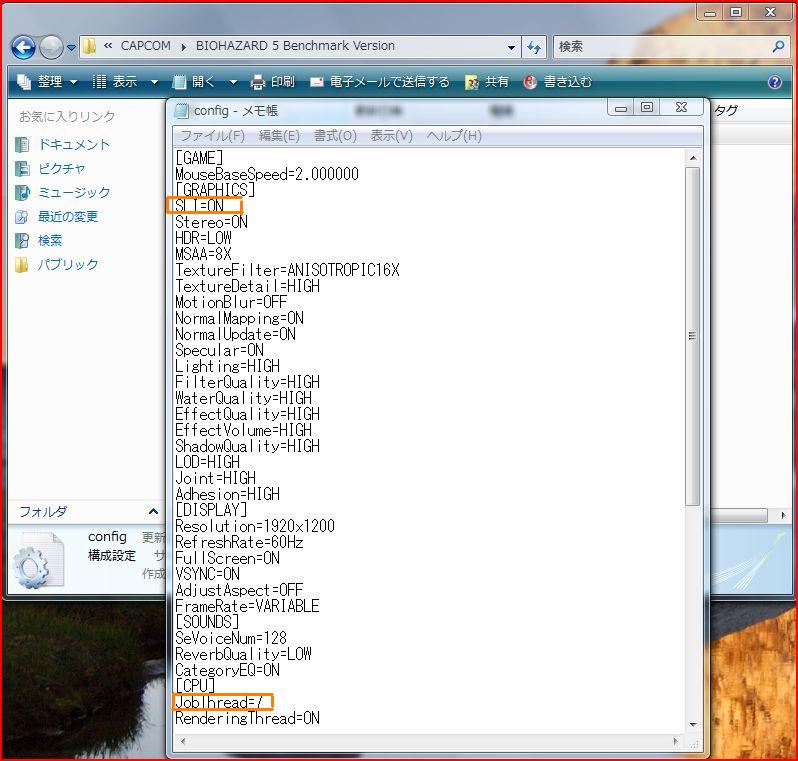Image resolution: width=798 pixels, height=761 pixels.
Task: Click the VSYNC=ON line
Action: [207, 574]
